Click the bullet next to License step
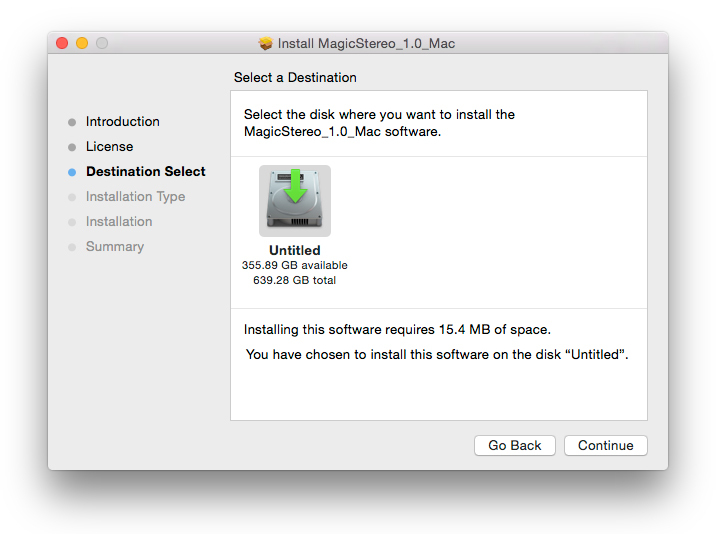Image resolution: width=720 pixels, height=534 pixels. (72, 147)
